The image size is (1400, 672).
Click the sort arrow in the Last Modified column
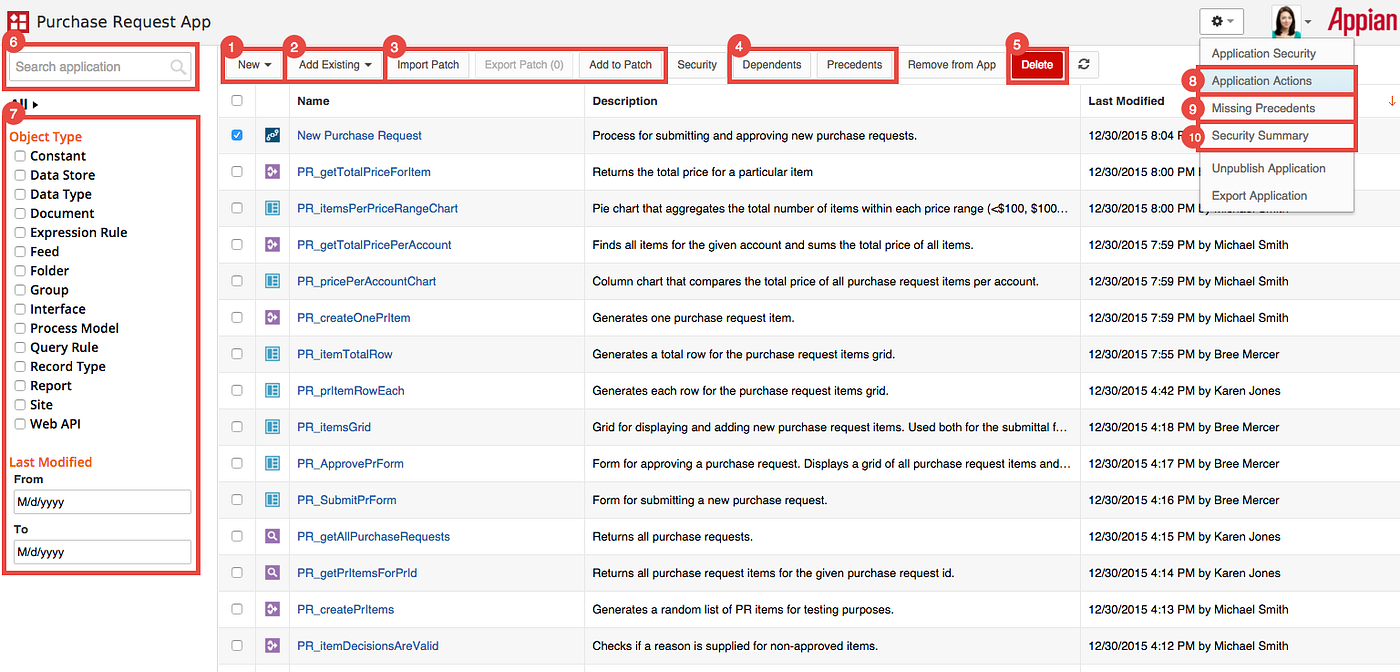pos(1392,101)
